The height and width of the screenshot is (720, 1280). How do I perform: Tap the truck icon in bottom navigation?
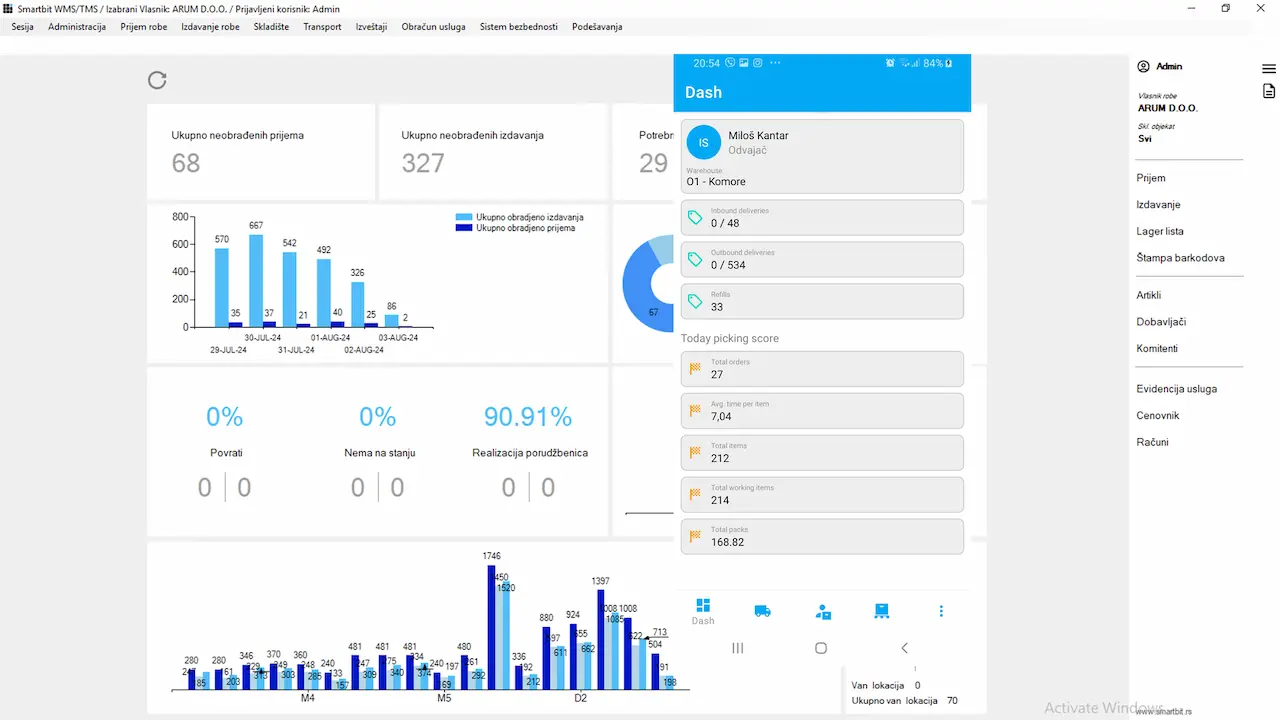click(762, 611)
